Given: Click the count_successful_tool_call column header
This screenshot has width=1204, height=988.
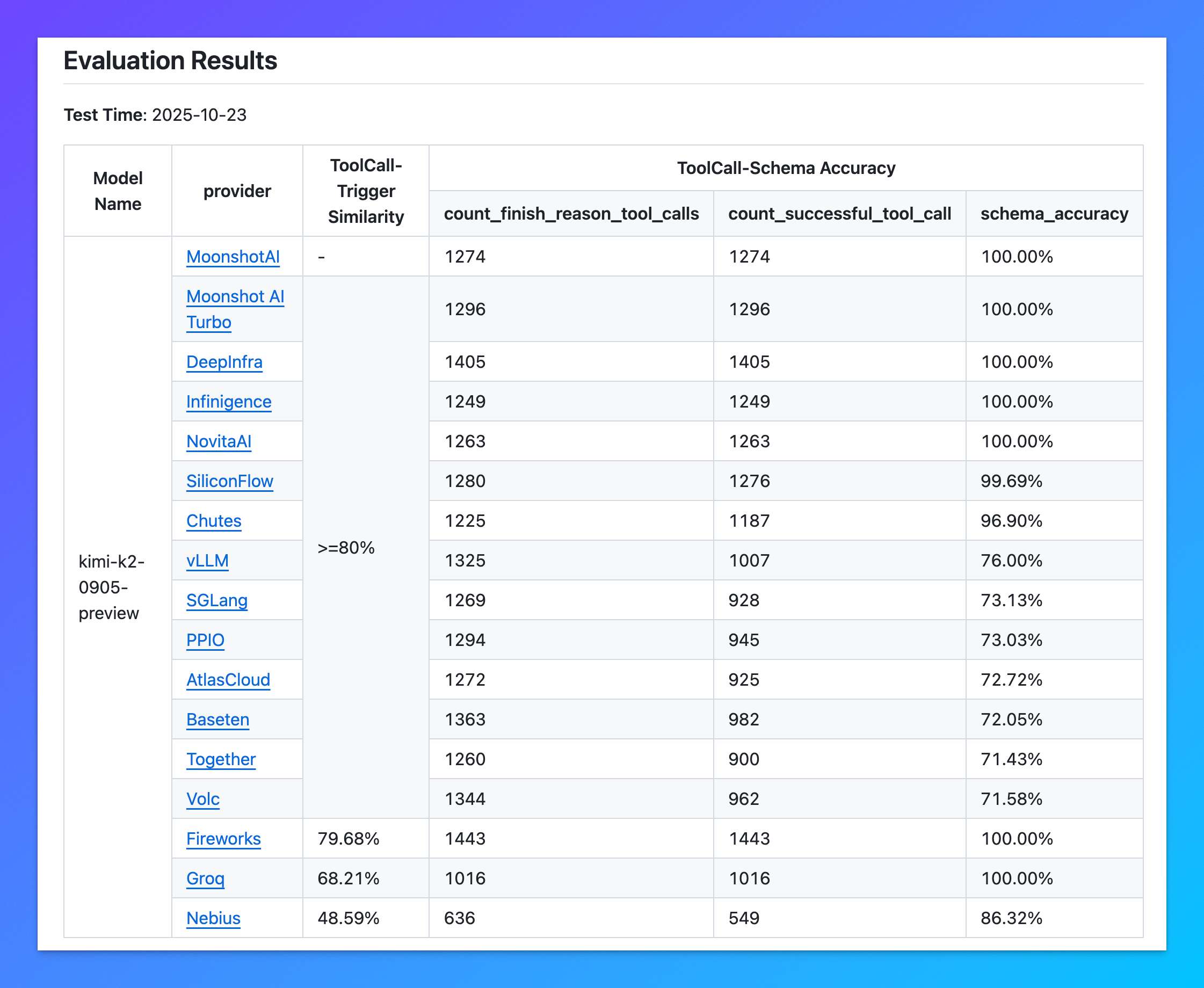Looking at the screenshot, I should point(839,213).
